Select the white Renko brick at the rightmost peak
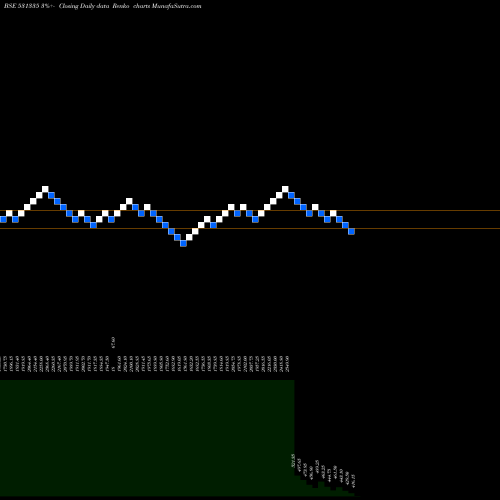 pos(285,189)
